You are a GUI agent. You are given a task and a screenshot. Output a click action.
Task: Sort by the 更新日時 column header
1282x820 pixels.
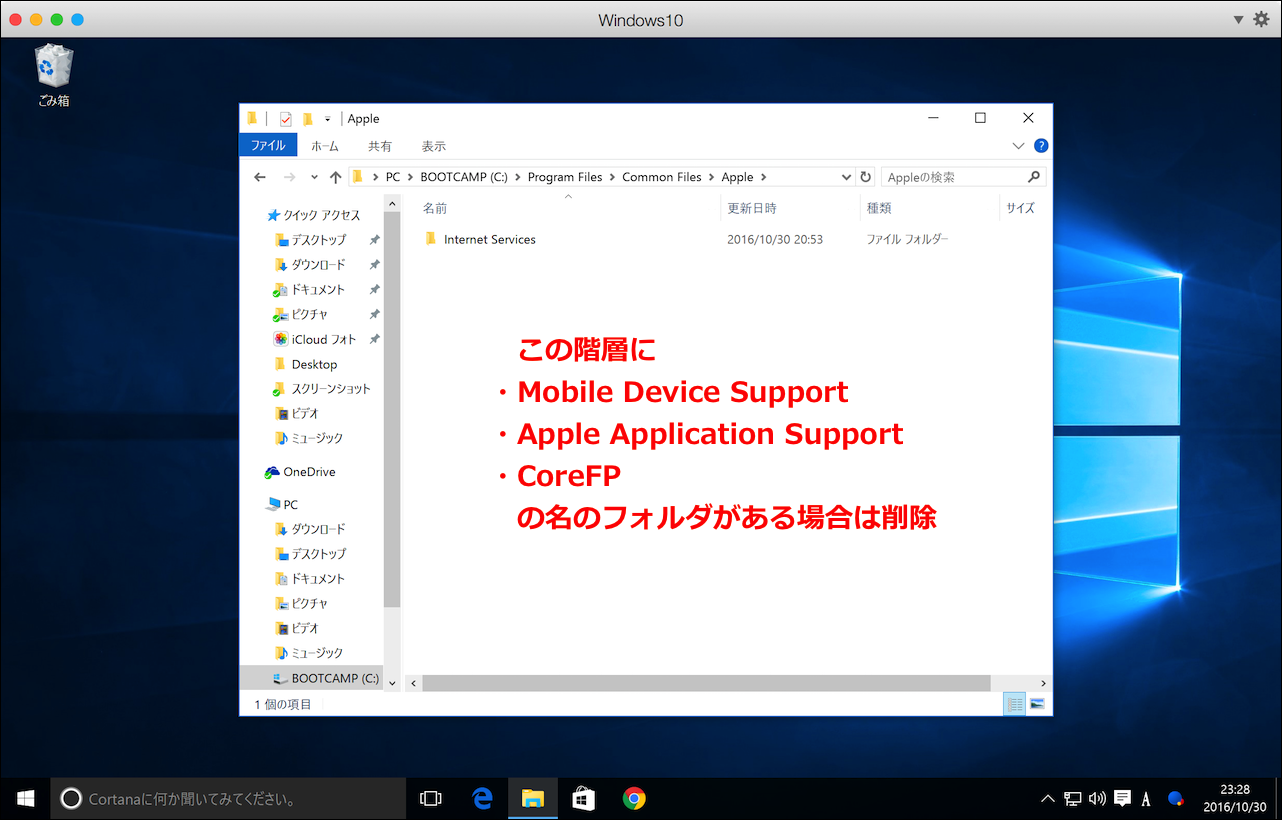point(752,208)
